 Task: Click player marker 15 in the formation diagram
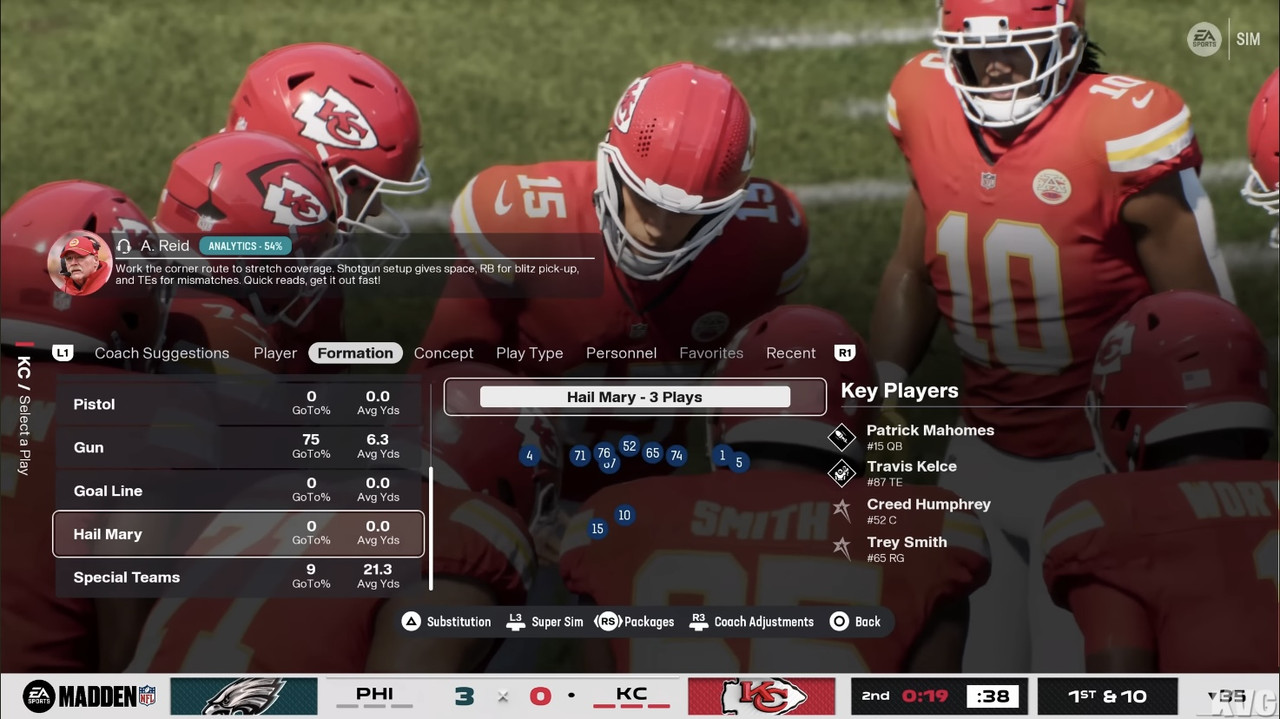click(x=597, y=529)
